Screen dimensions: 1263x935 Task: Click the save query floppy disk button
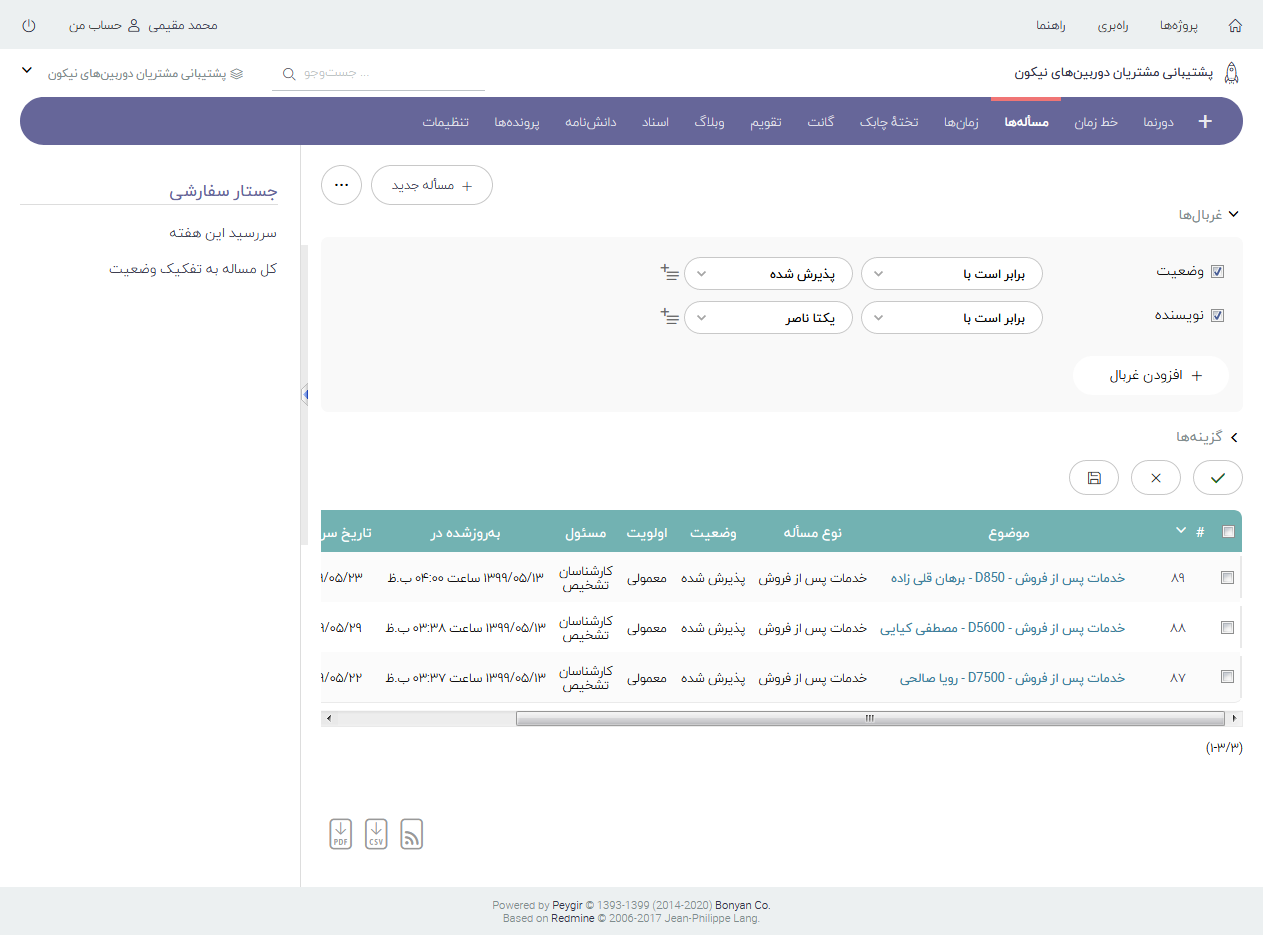coord(1094,478)
